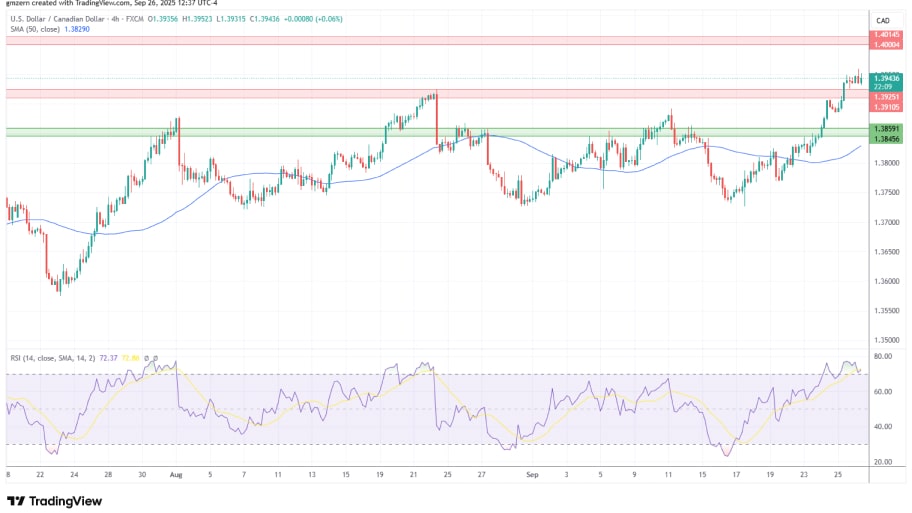The height and width of the screenshot is (513, 912).
Task: Click the 1.39251 red zone price label
Action: point(886,97)
